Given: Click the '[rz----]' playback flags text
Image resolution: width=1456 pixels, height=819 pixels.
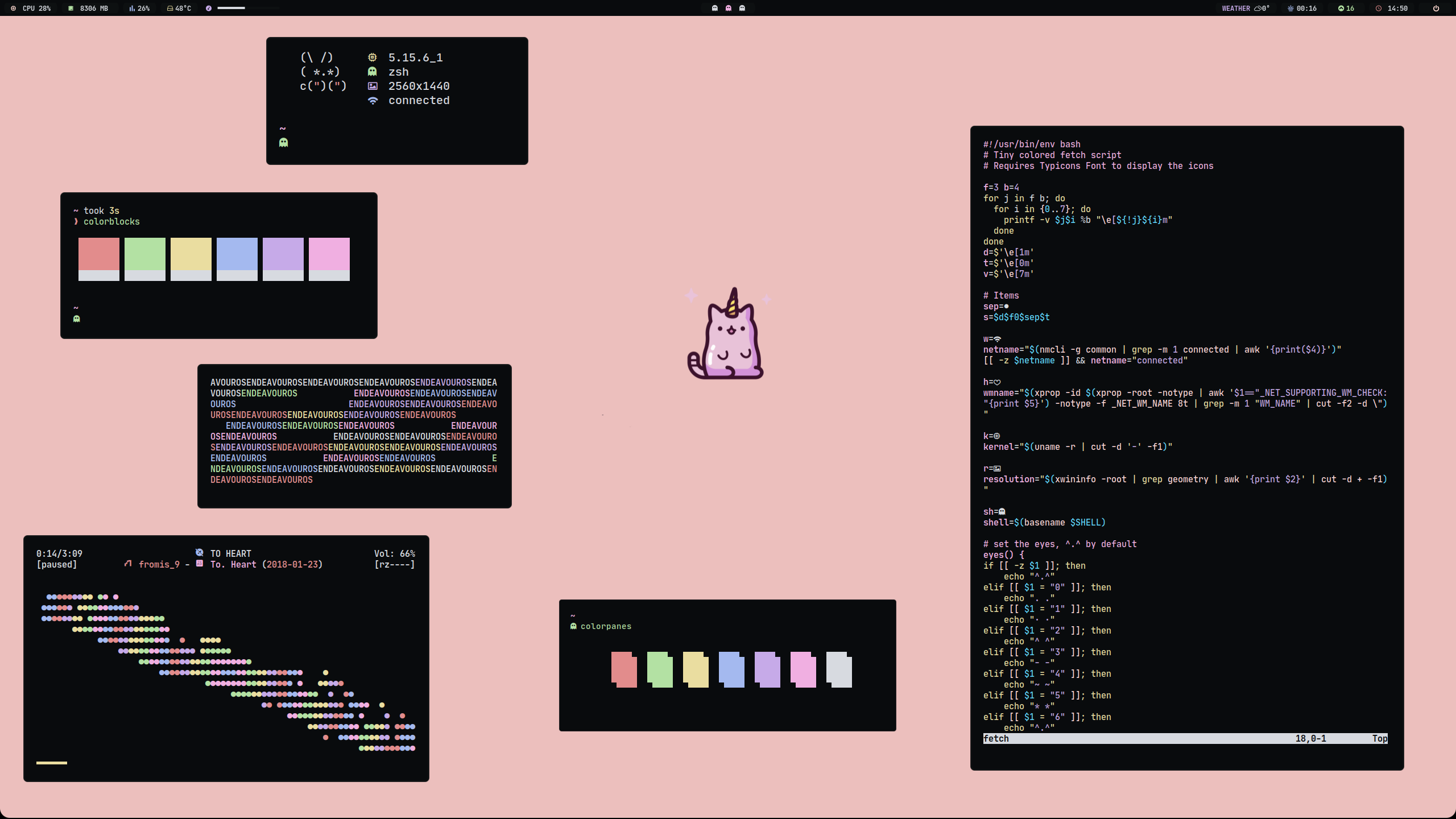Looking at the screenshot, I should click(395, 564).
